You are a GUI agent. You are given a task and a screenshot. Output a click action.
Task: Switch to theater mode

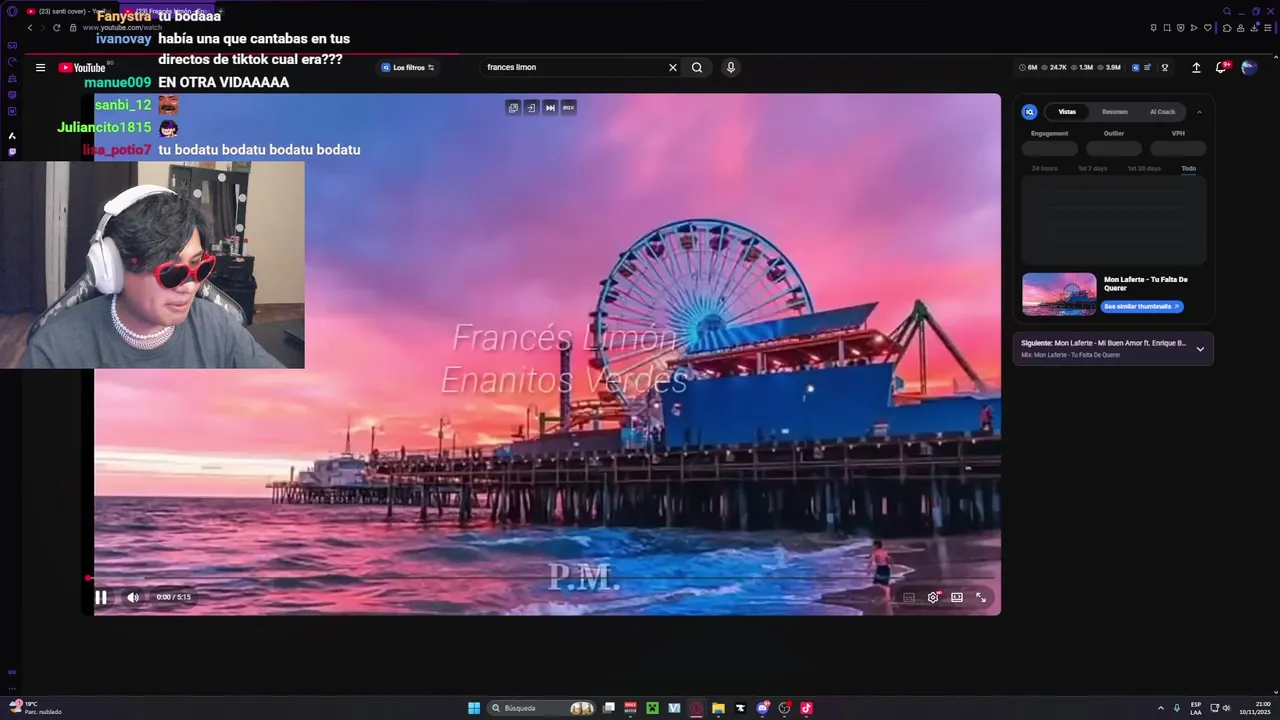[x=957, y=597]
